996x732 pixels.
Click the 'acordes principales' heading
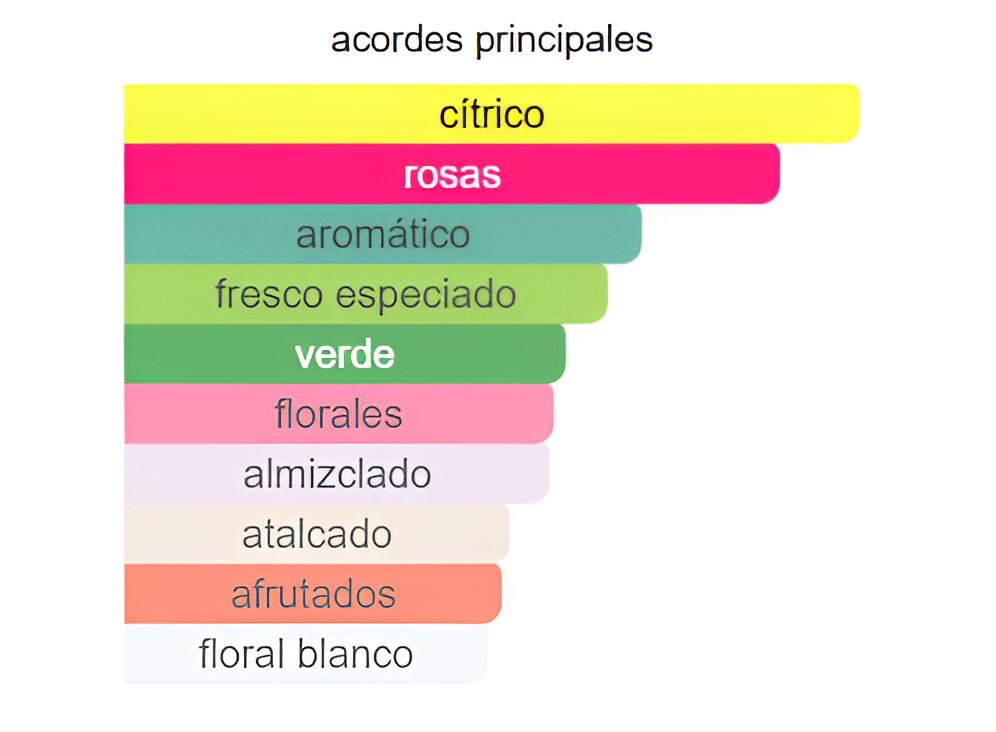click(x=492, y=41)
